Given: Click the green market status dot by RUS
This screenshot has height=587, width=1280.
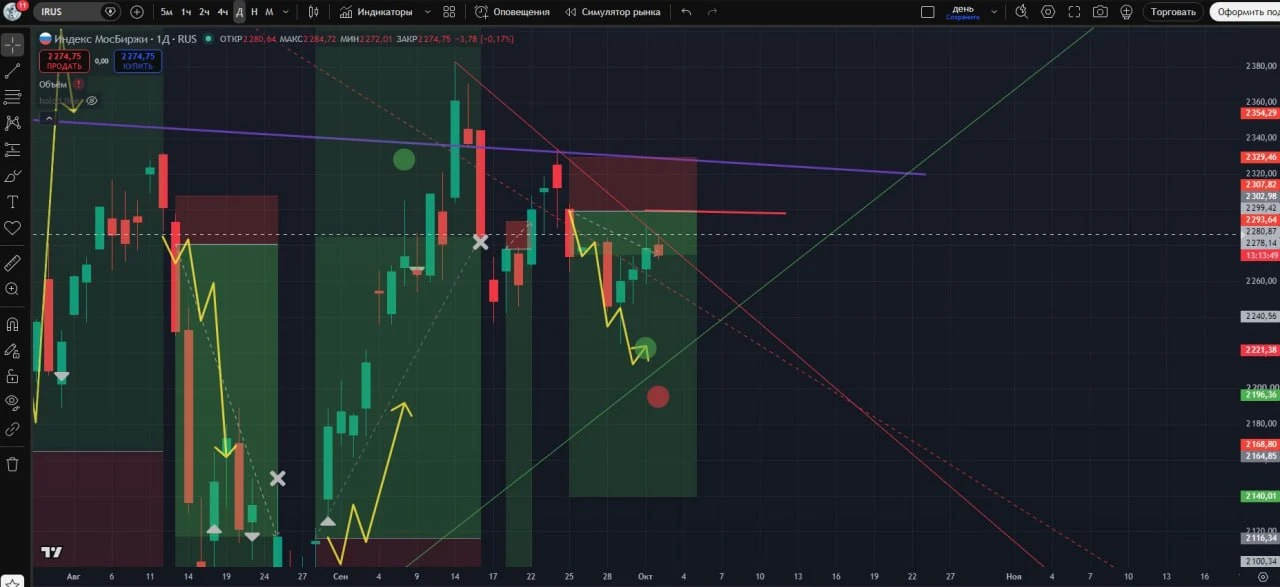Looking at the screenshot, I should pos(208,39).
